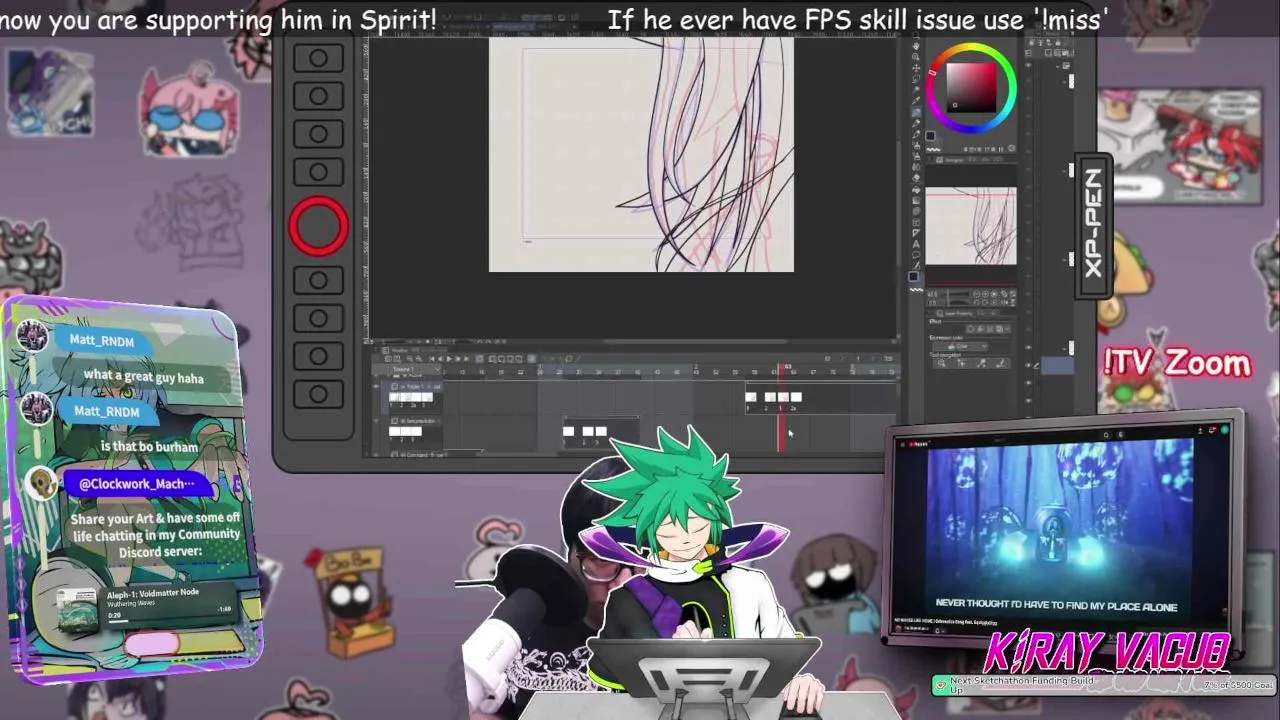Select the Text 'A' tool
The width and height of the screenshot is (1280, 720).
(916, 244)
